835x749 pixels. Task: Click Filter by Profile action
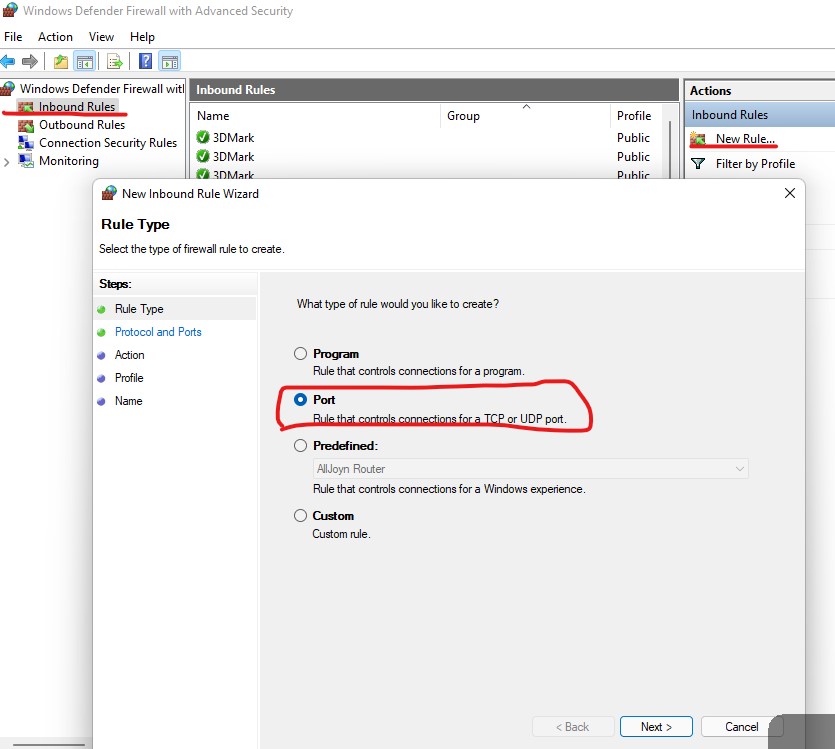tap(755, 163)
